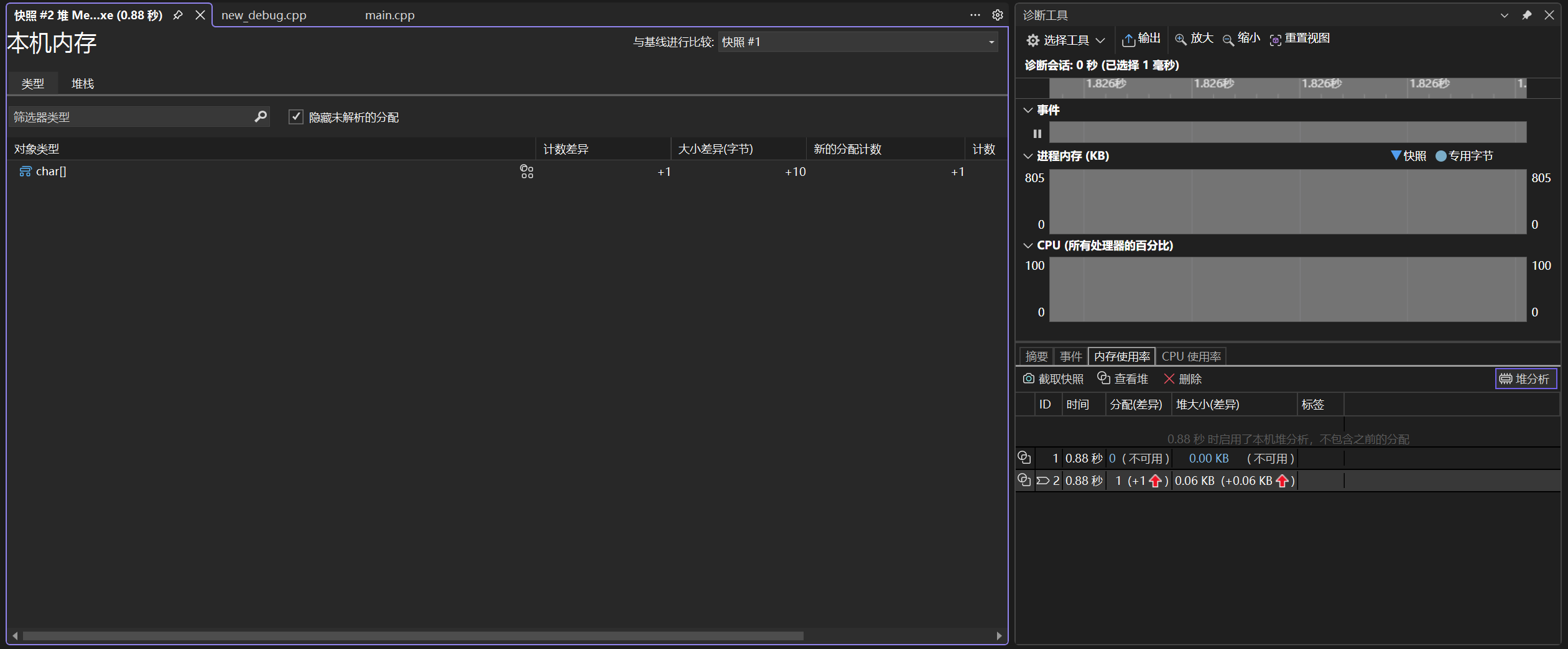
Task: Click the 重置视图 button
Action: (1300, 39)
